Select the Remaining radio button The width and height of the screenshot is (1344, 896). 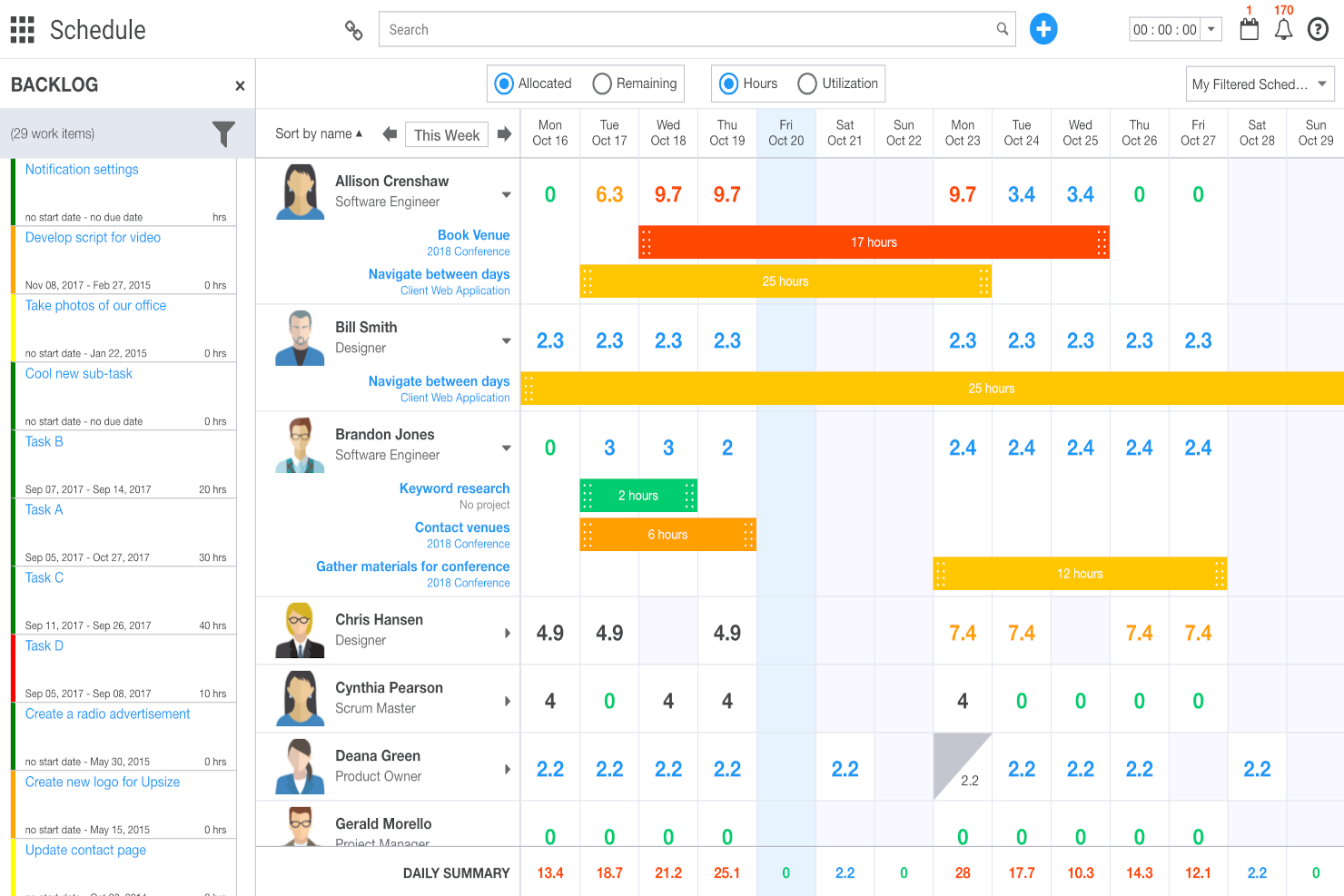coord(602,84)
